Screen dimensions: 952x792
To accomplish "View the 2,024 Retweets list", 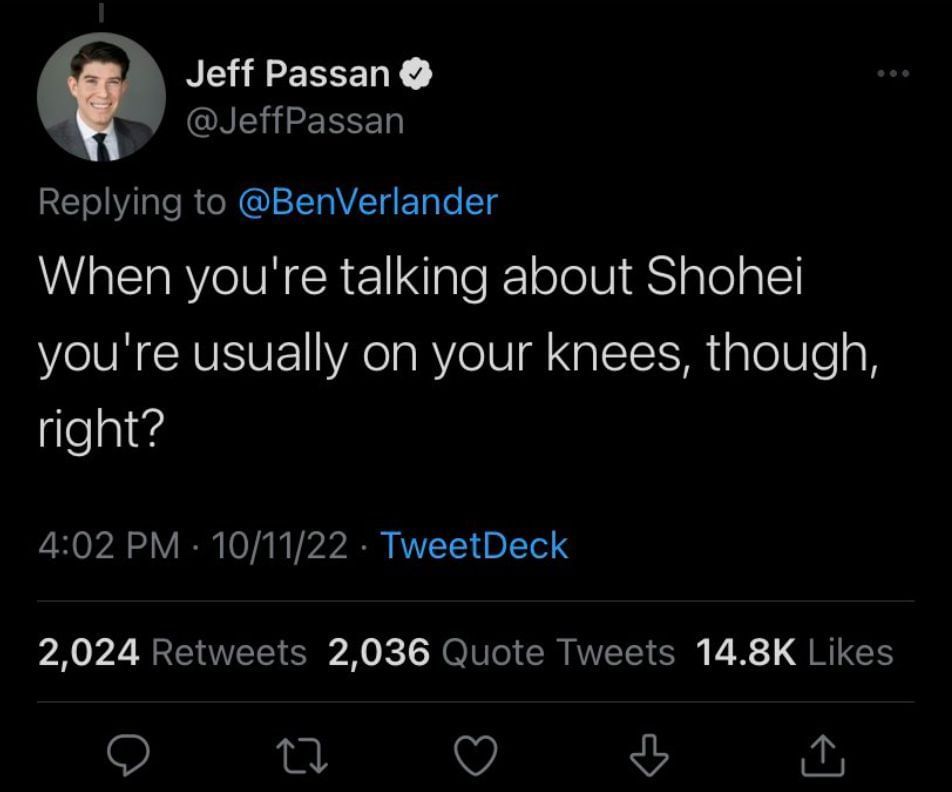I will pos(172,652).
